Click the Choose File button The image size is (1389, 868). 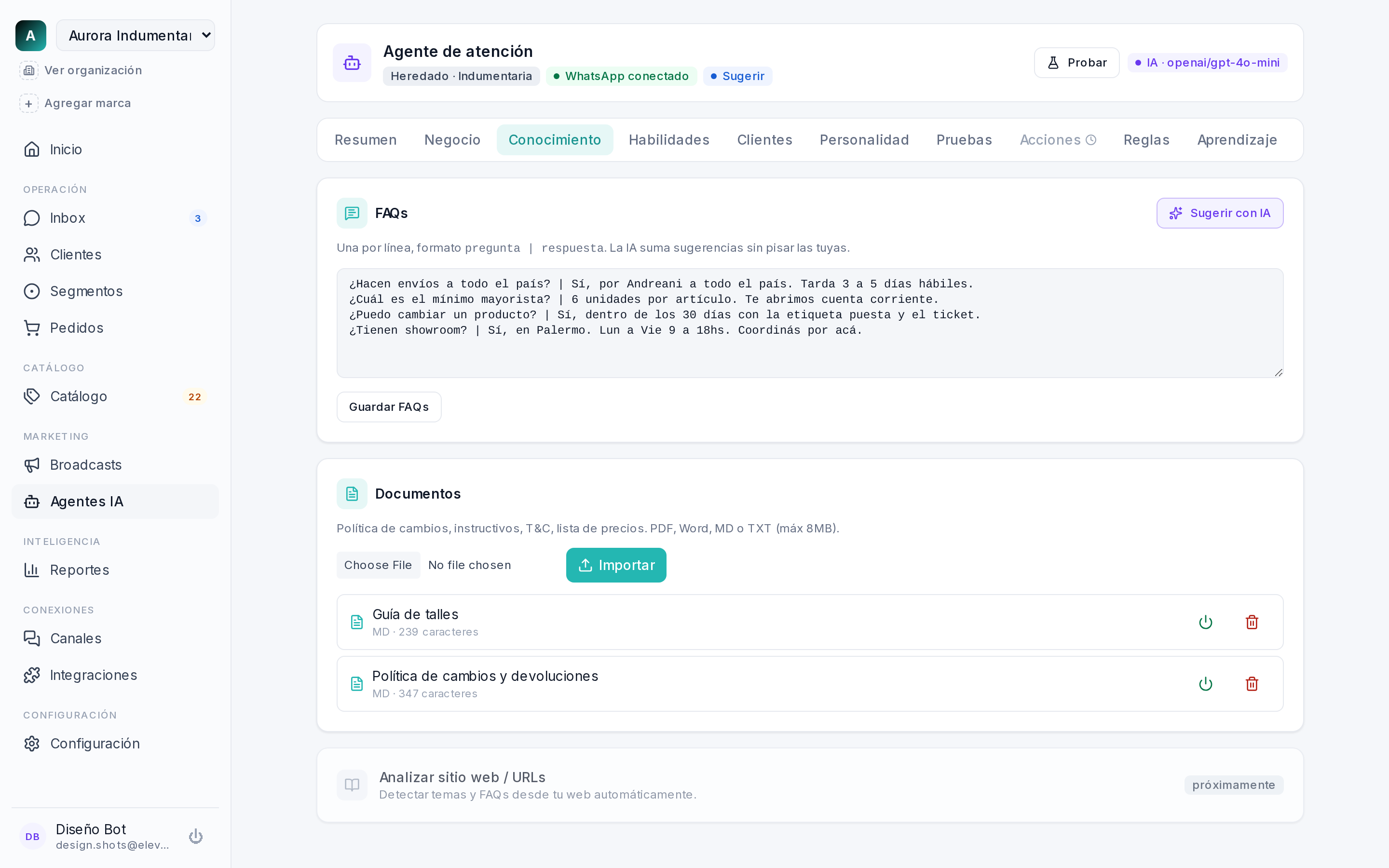[378, 566]
